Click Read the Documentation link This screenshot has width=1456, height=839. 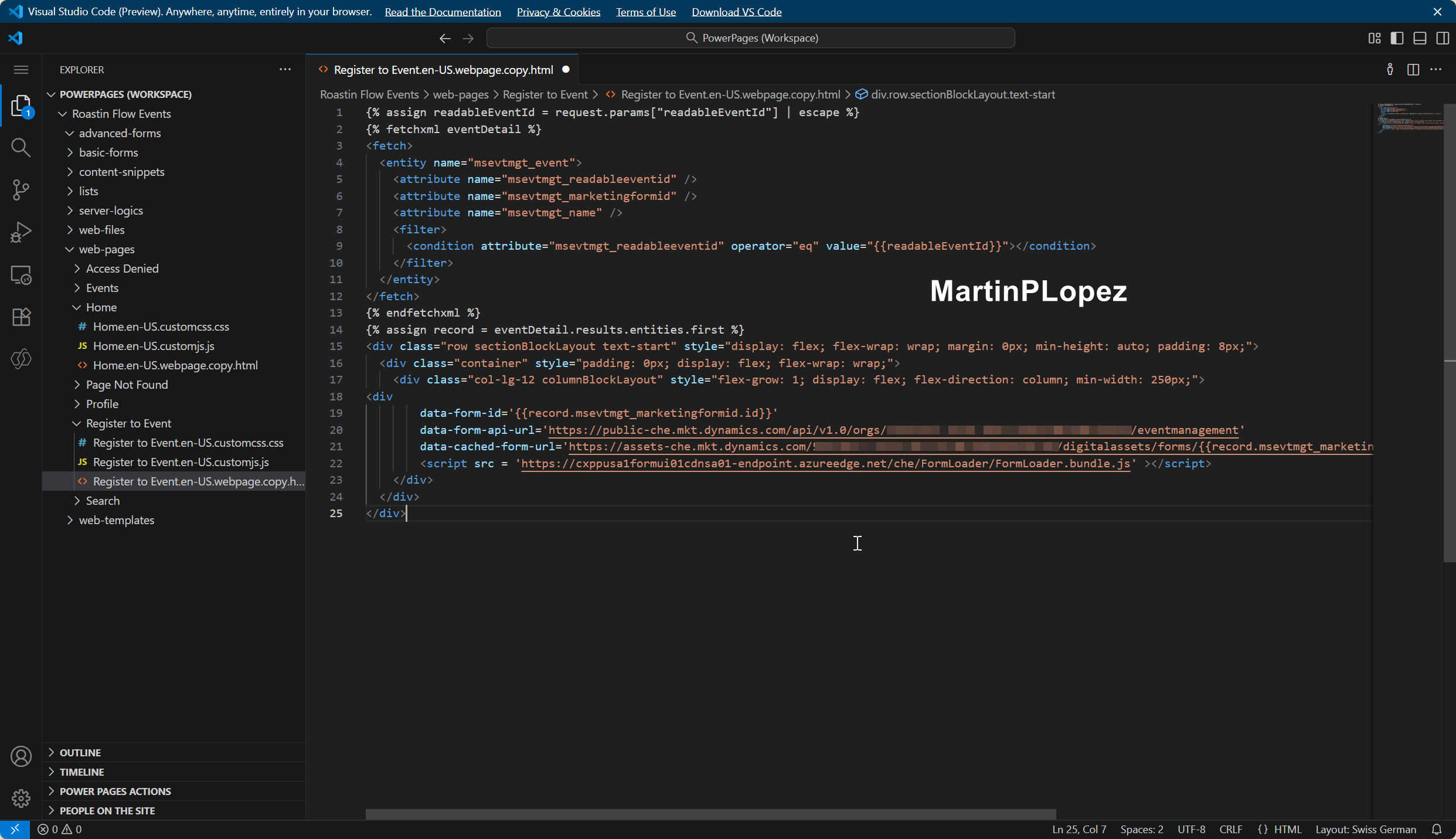pyautogui.click(x=443, y=12)
